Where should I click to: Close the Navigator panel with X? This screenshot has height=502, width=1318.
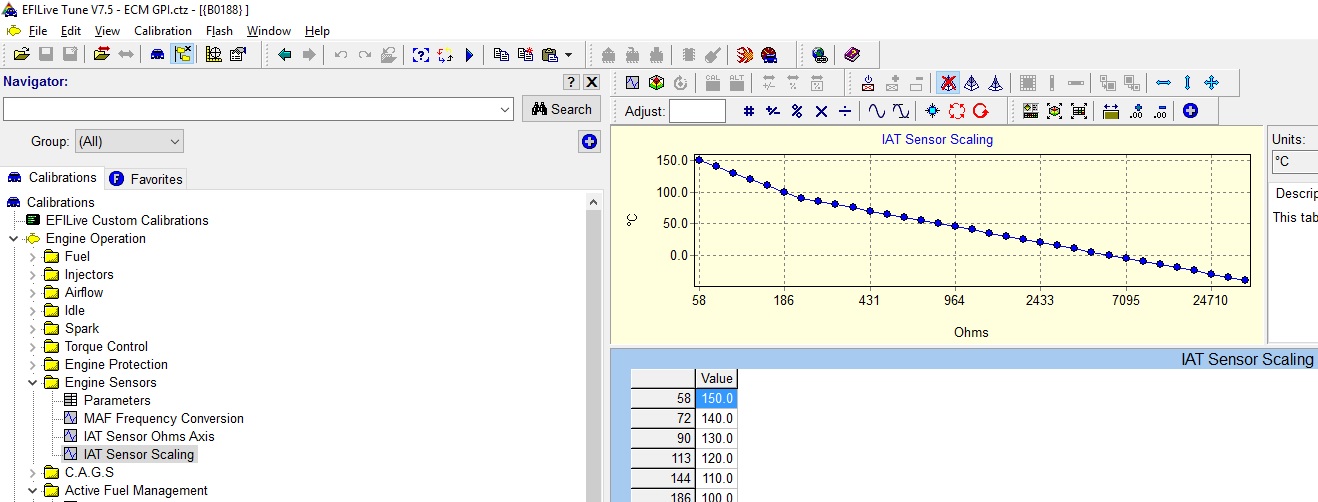[x=591, y=82]
